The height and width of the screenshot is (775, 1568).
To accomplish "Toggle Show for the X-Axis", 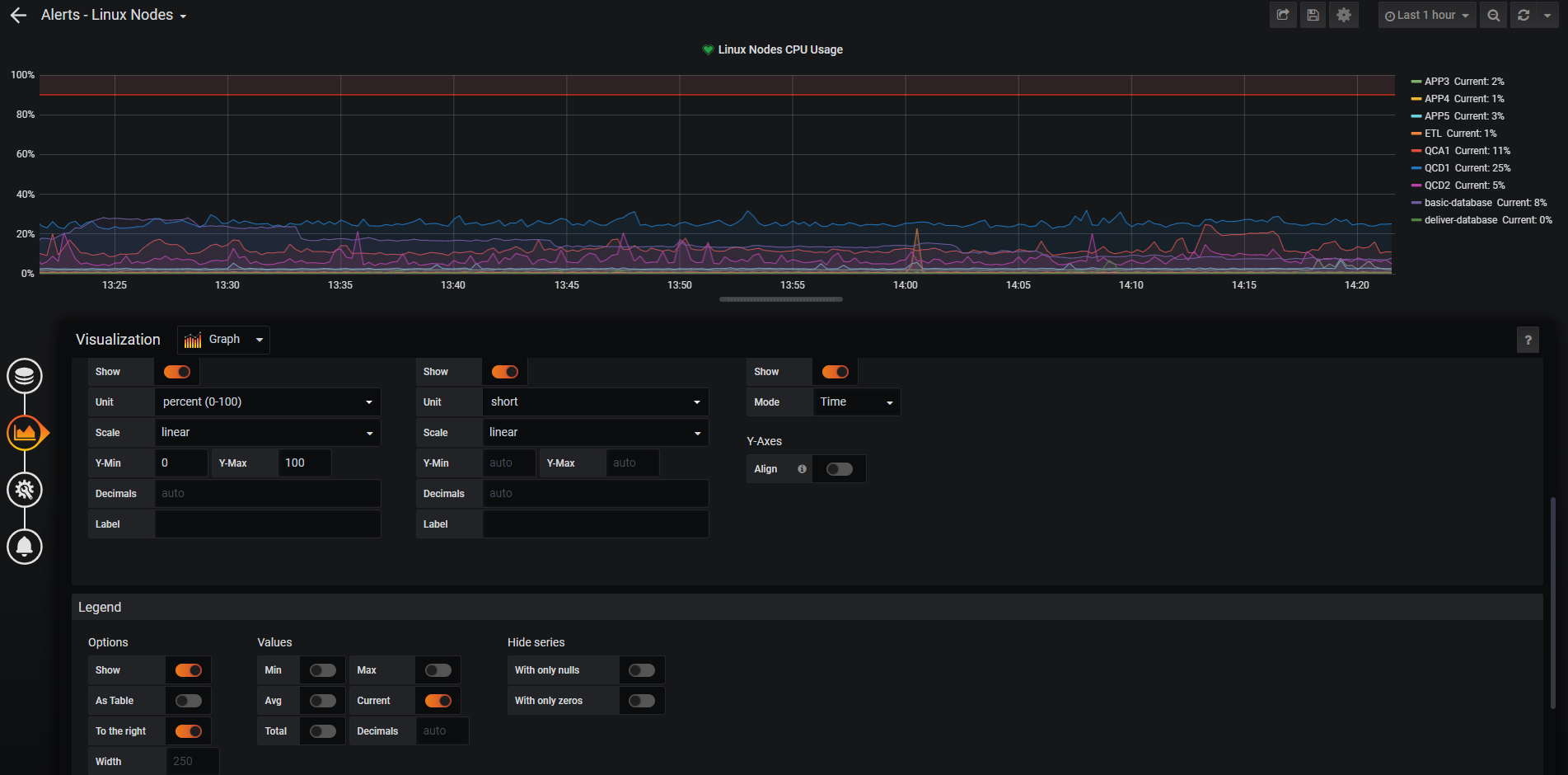I will pyautogui.click(x=835, y=372).
